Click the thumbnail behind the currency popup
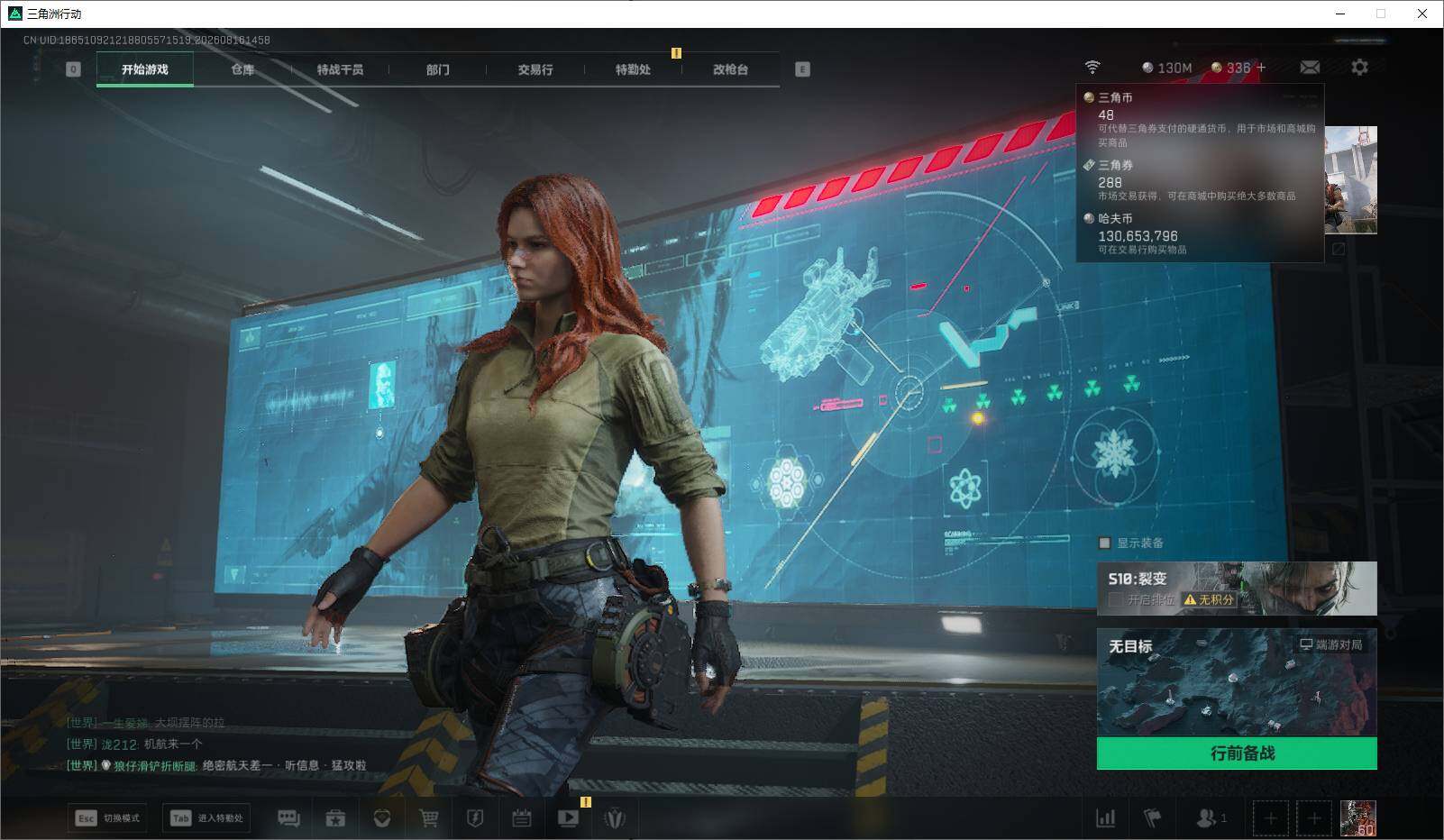The width and height of the screenshot is (1444, 840). click(x=1351, y=180)
